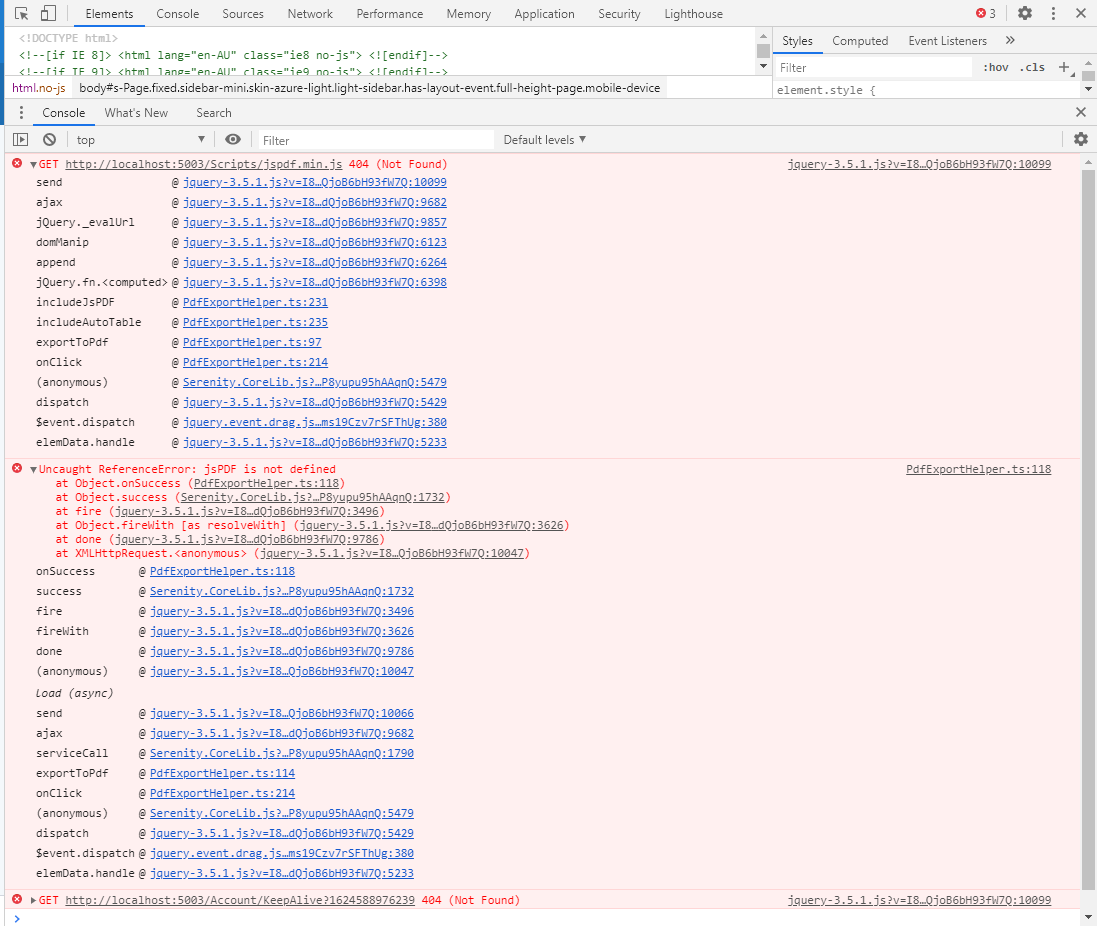Click the console prompt input line
This screenshot has height=926, width=1097.
pyautogui.click(x=546, y=918)
